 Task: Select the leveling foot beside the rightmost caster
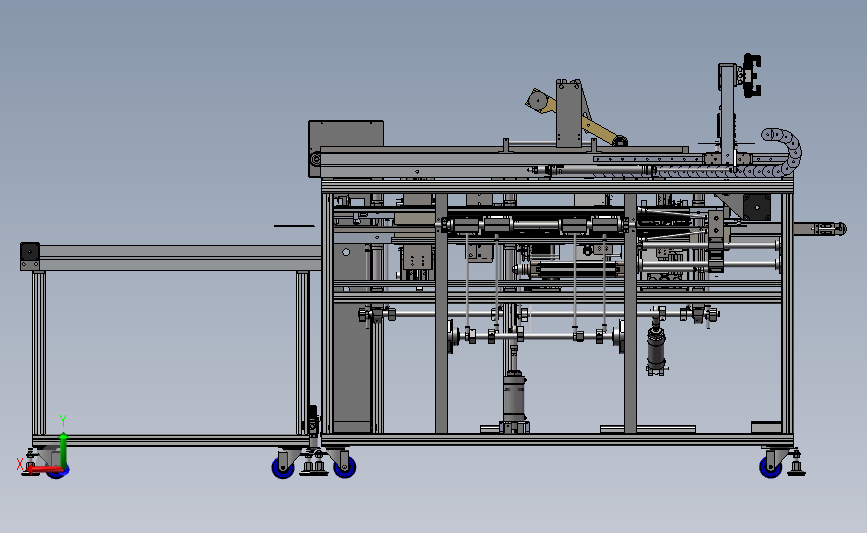796,464
